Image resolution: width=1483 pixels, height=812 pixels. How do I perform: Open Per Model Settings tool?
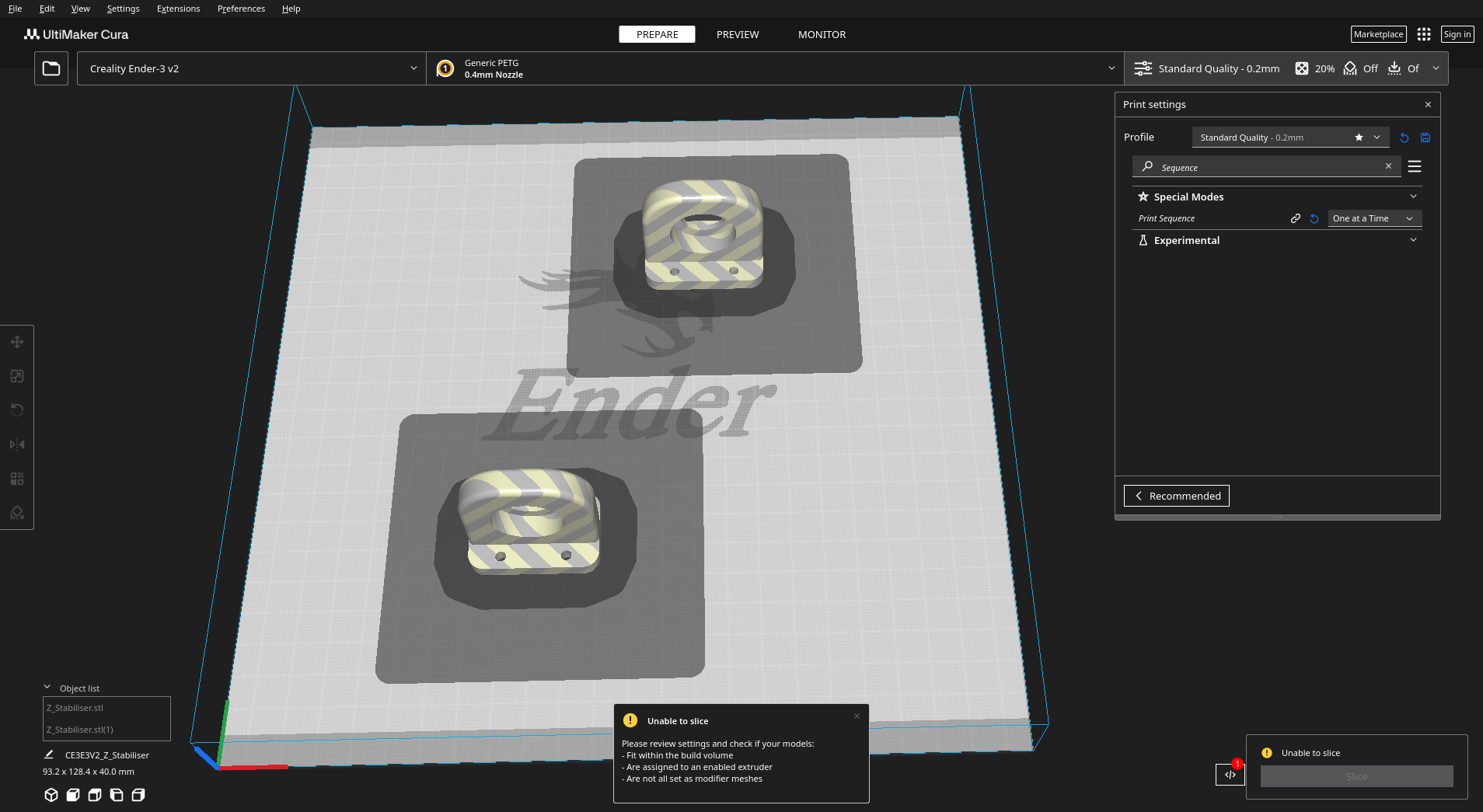(16, 478)
